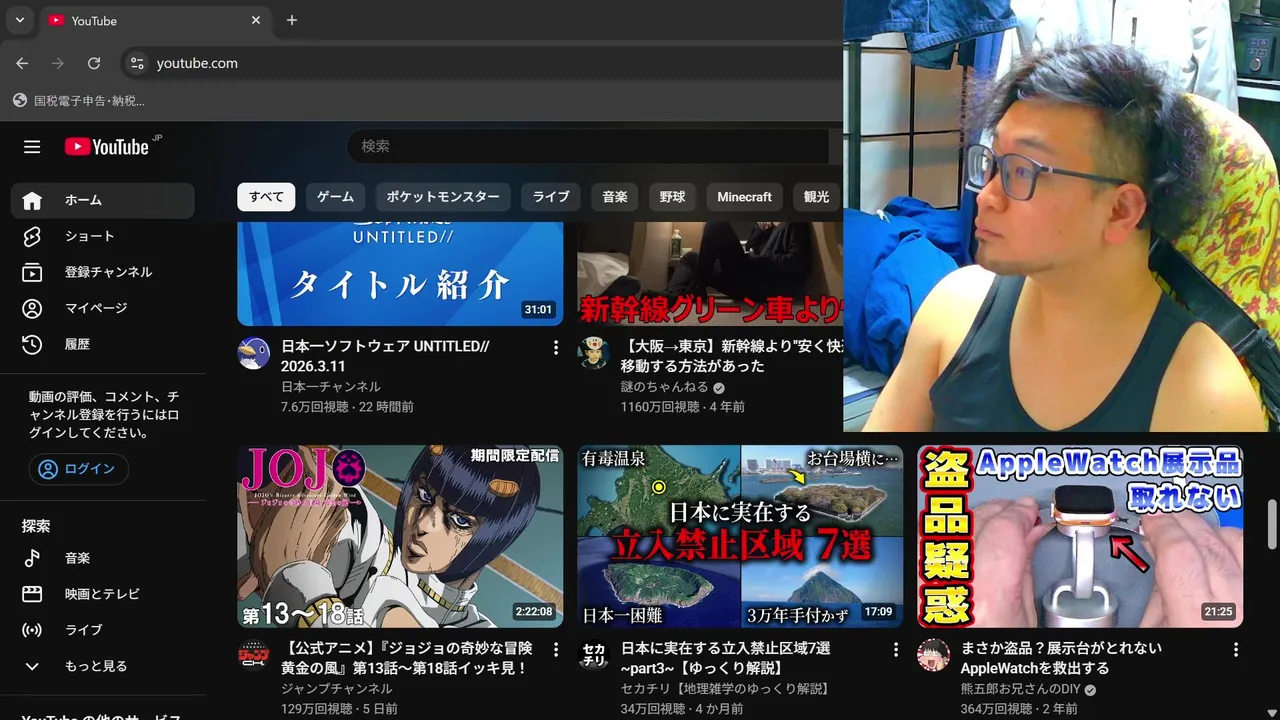Click the 熊五郎お兄さん channel avatar

pyautogui.click(x=934, y=655)
